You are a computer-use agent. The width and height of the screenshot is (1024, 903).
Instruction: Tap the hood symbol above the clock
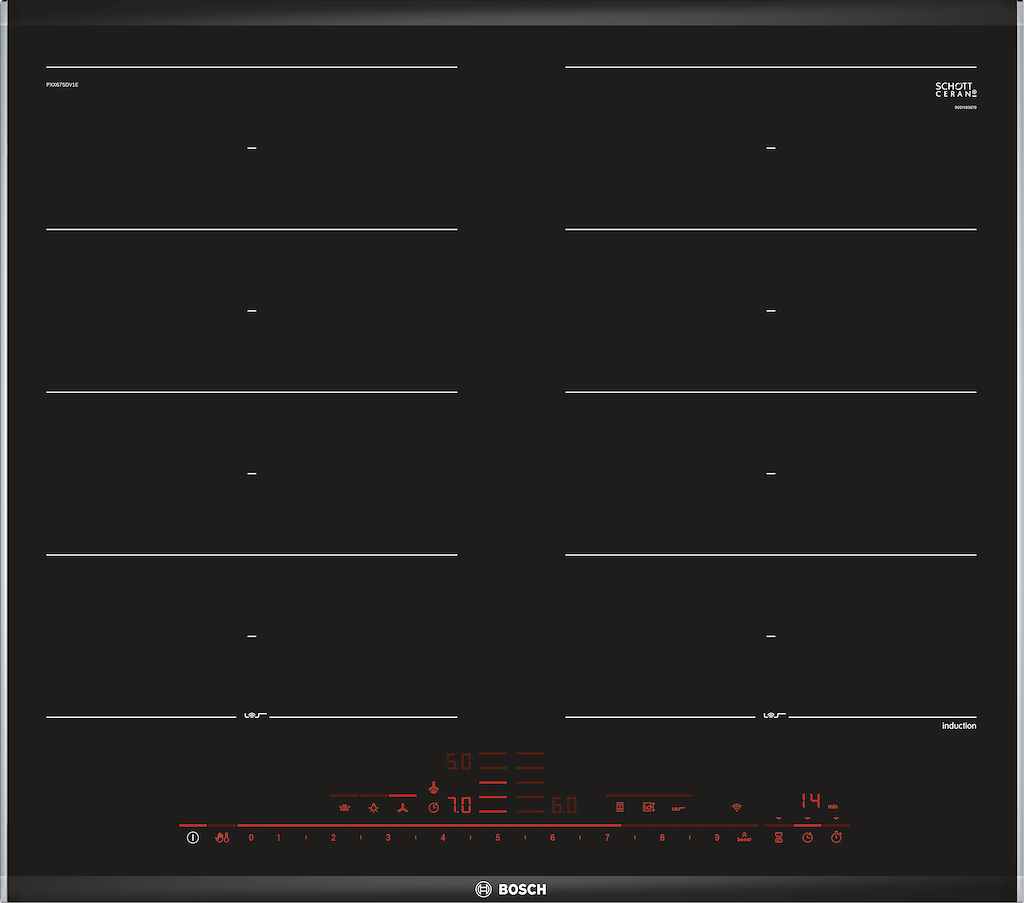(x=433, y=787)
